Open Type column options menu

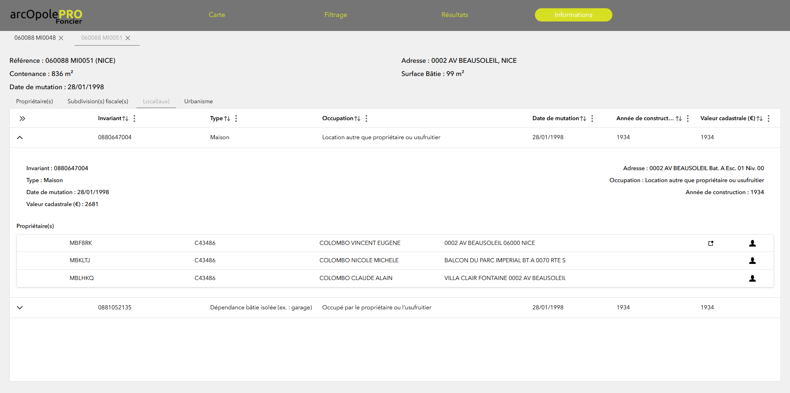click(236, 118)
